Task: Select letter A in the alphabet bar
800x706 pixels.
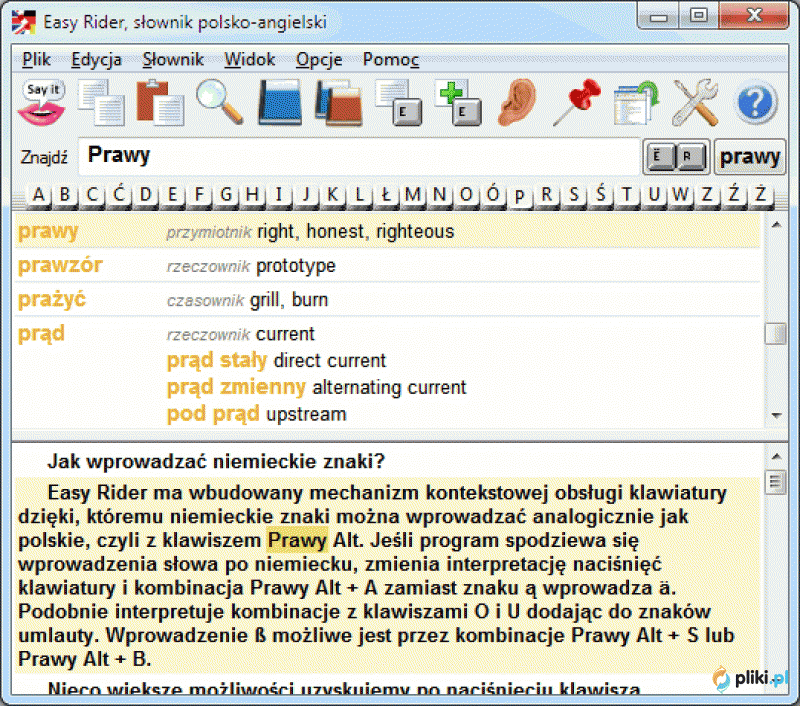Action: pyautogui.click(x=38, y=195)
